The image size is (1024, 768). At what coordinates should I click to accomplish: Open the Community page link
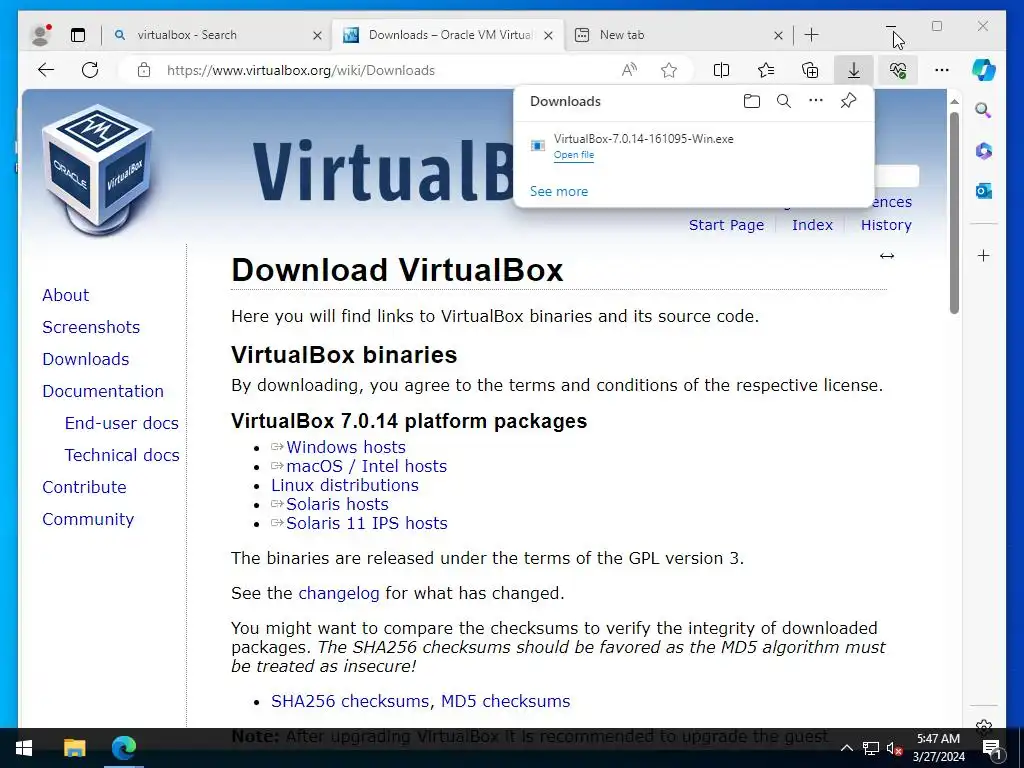point(88,519)
